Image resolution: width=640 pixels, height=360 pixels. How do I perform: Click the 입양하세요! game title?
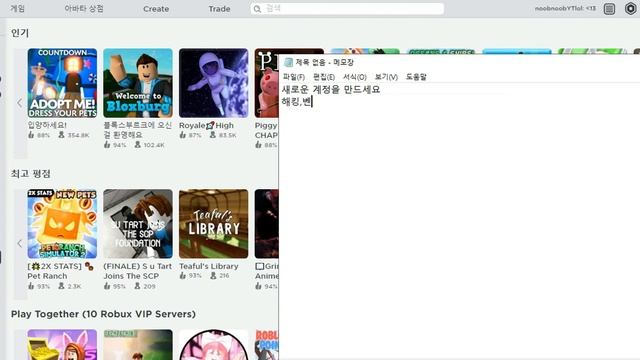[x=47, y=125]
